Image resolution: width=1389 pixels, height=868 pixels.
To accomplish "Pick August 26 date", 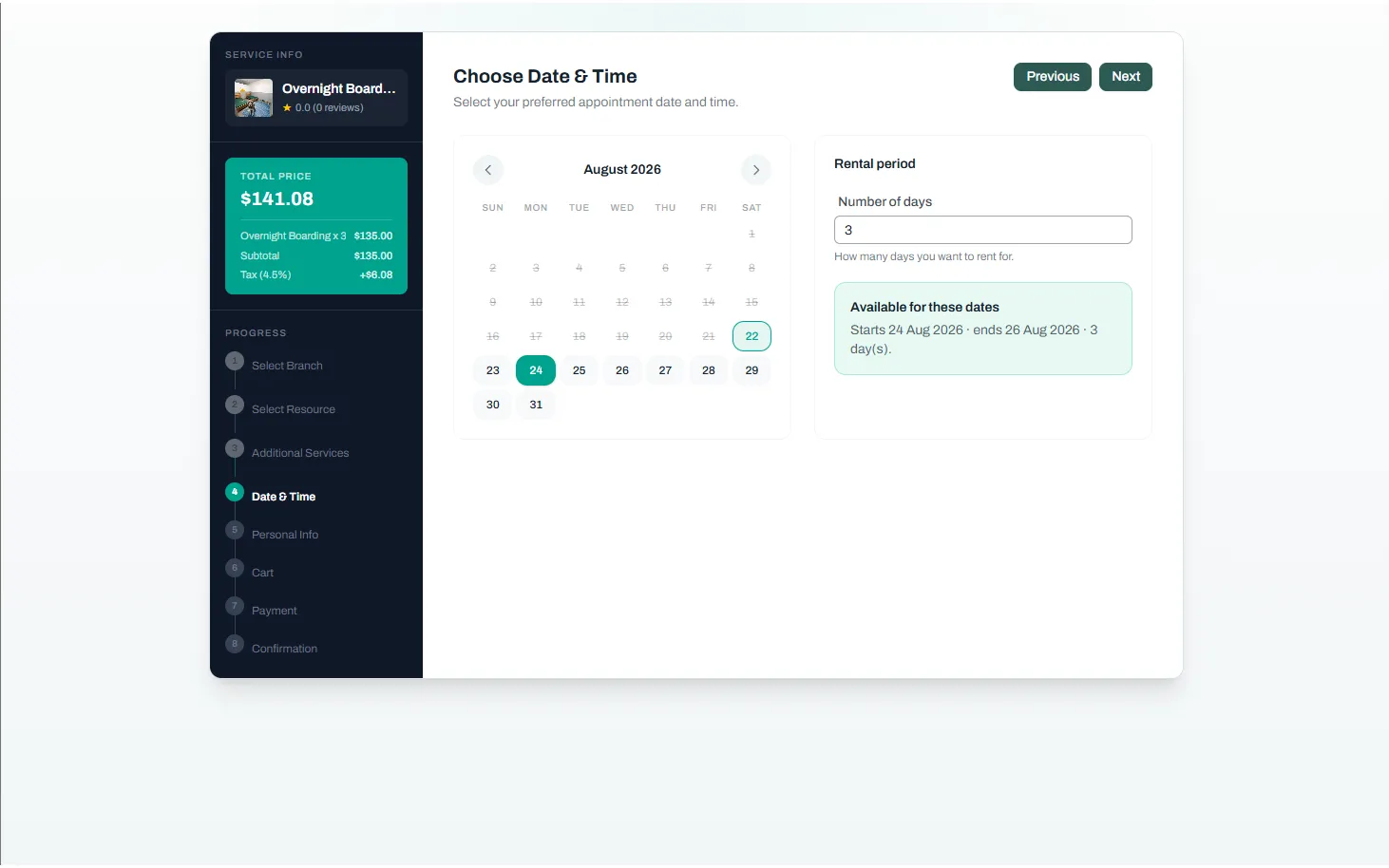I will [622, 370].
